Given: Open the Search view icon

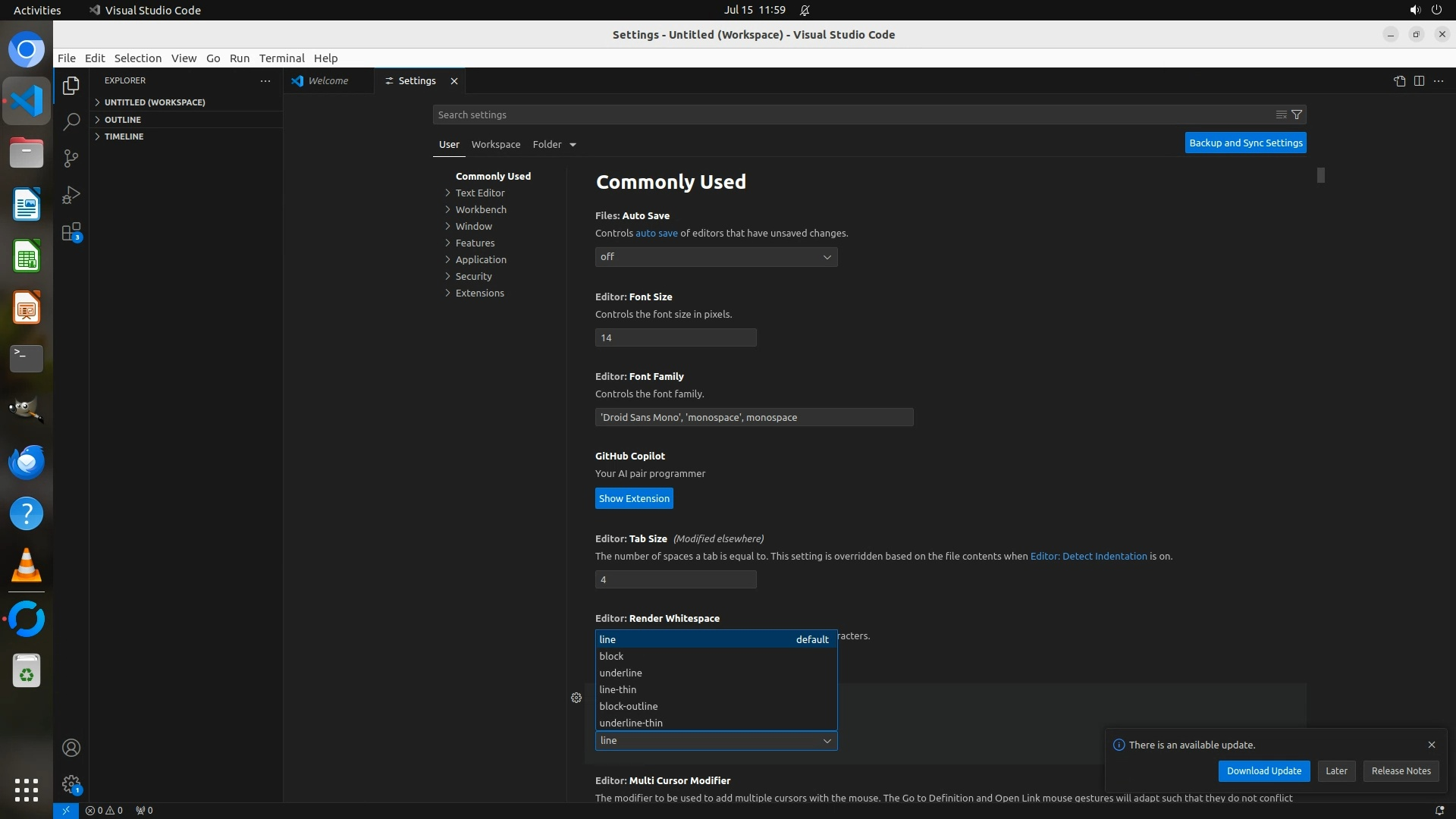Looking at the screenshot, I should pos(71,122).
